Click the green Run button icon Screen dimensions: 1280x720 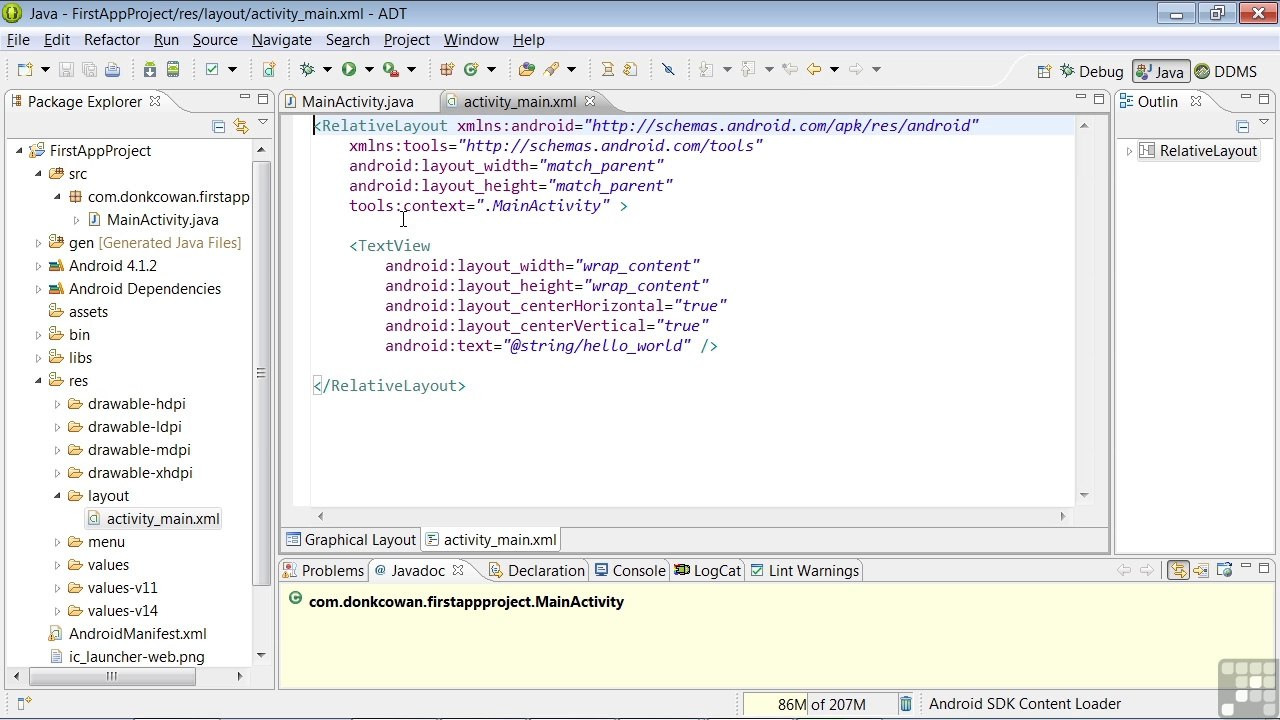click(348, 69)
